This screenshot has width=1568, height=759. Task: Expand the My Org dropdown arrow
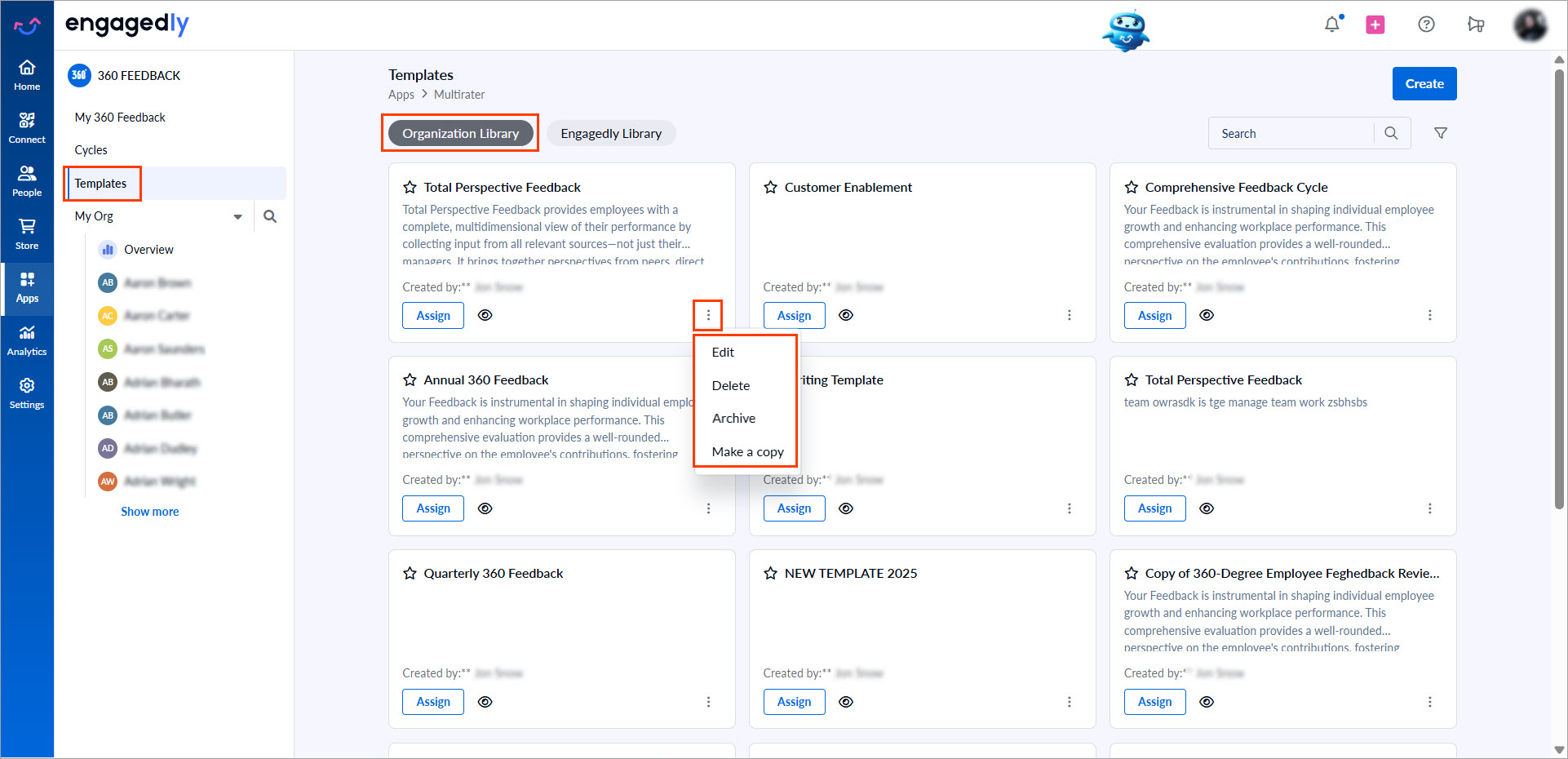237,217
